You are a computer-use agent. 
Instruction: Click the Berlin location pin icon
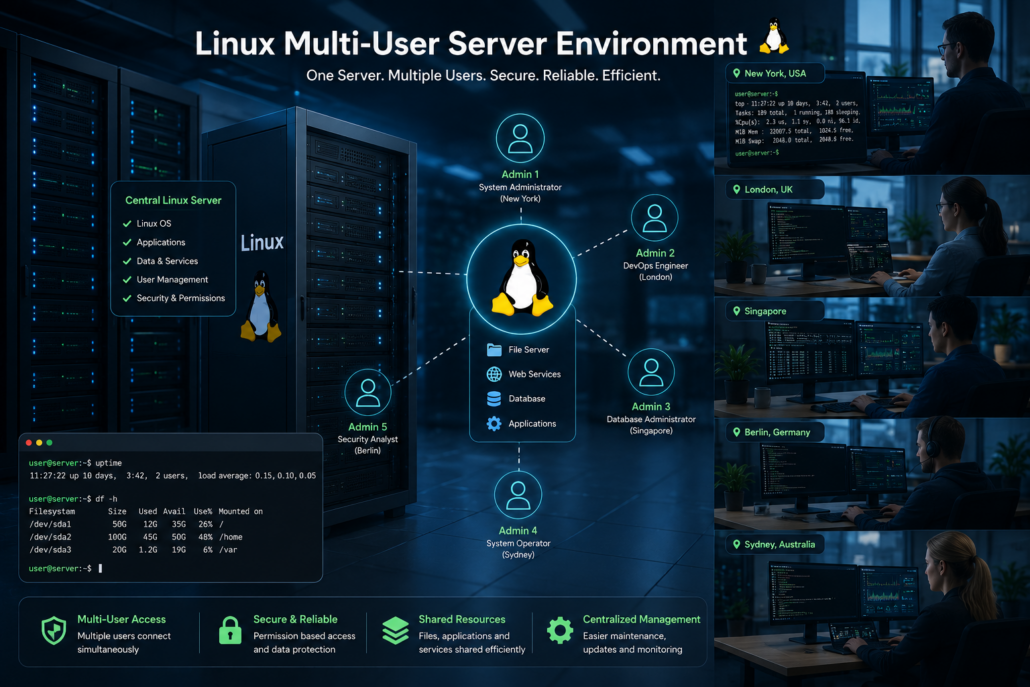736,433
